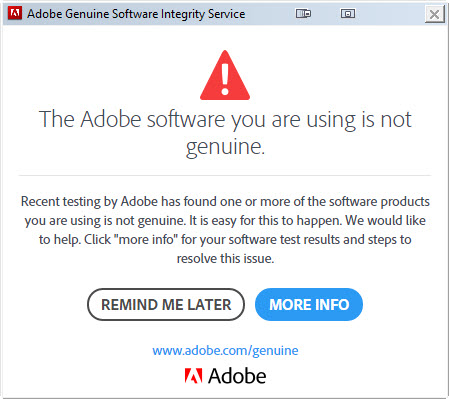
Task: Click the white exclamation mark inside the triangle
Action: coord(225,79)
